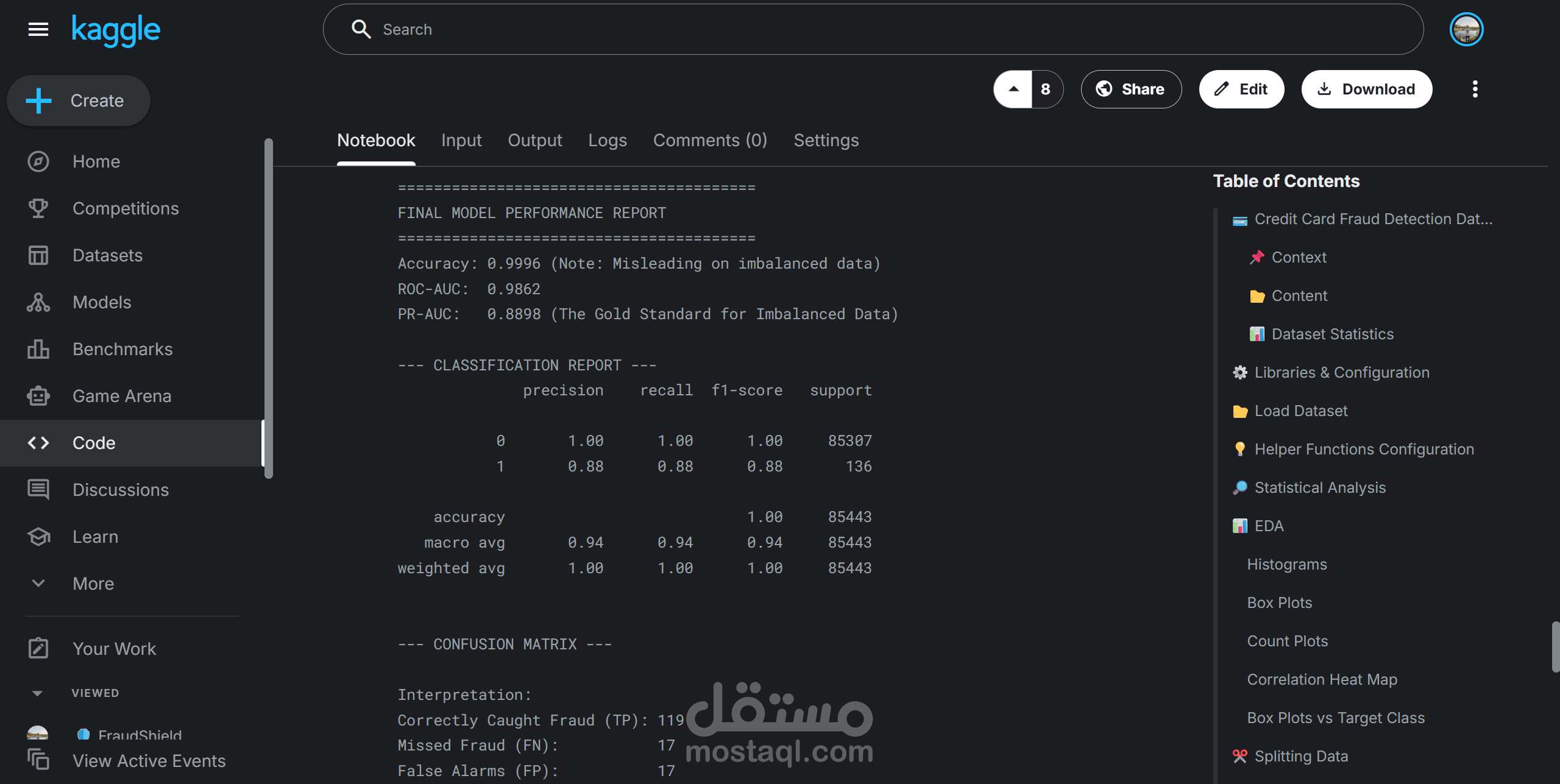1560x784 pixels.
Task: Click the Kaggle logo
Action: click(x=116, y=30)
